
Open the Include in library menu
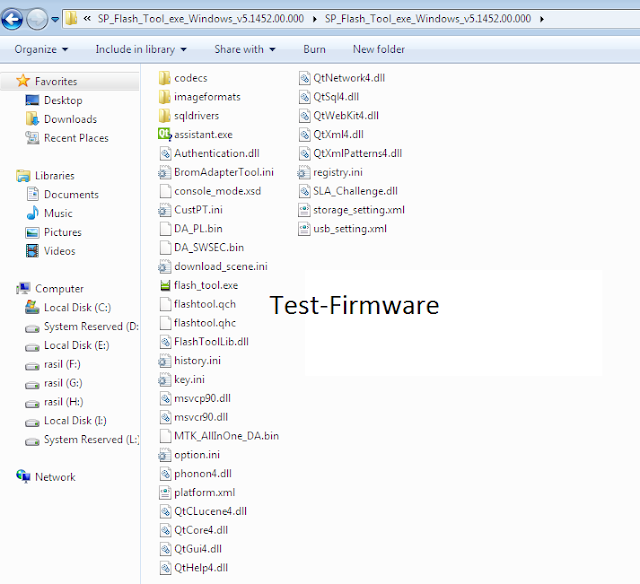(141, 49)
